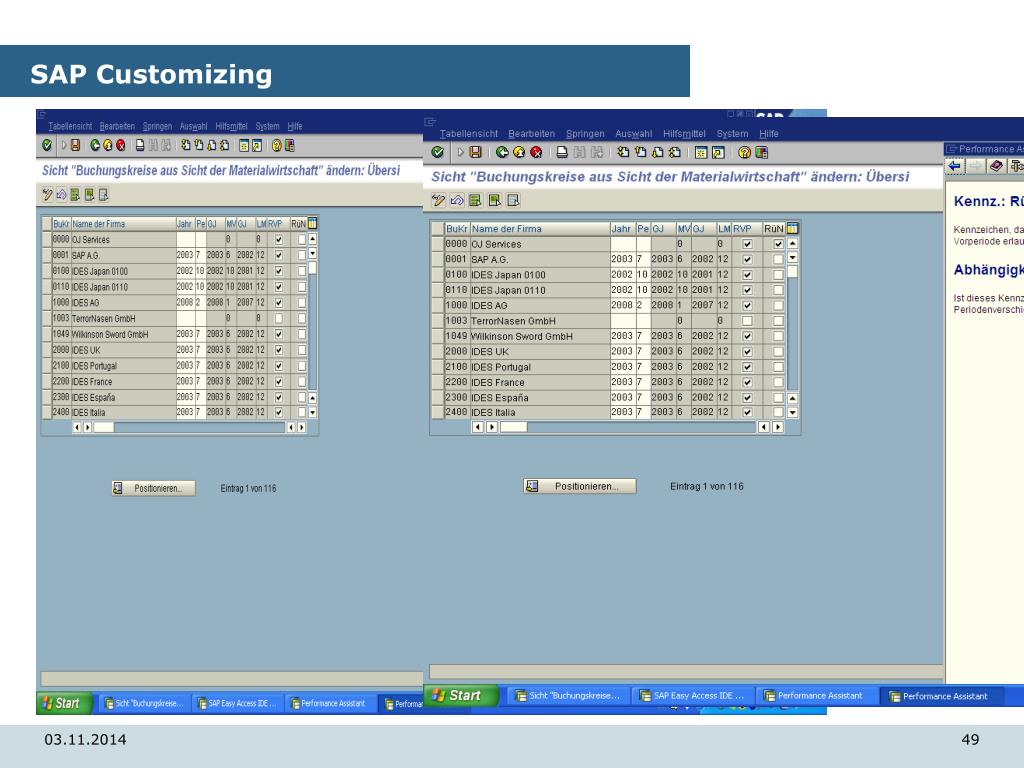This screenshot has height=768, width=1024.
Task: Open Springen menu in right window
Action: click(x=585, y=134)
